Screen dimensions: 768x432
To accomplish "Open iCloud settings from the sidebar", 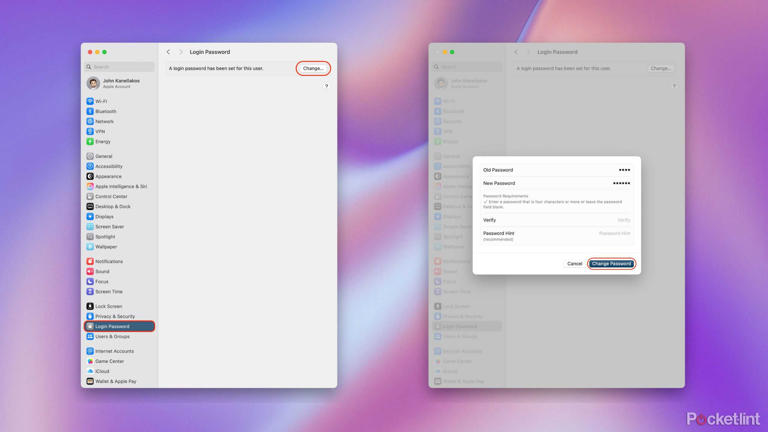I will click(x=102, y=371).
